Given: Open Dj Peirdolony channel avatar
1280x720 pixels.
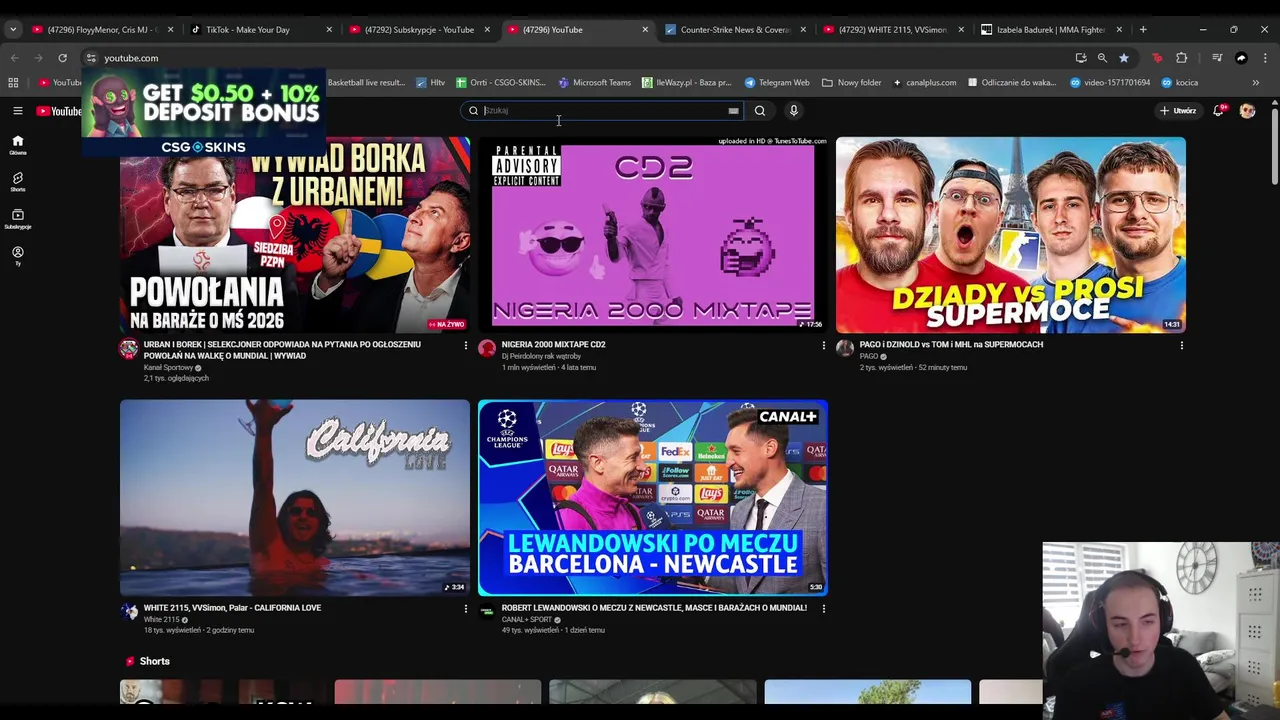Looking at the screenshot, I should coord(487,348).
